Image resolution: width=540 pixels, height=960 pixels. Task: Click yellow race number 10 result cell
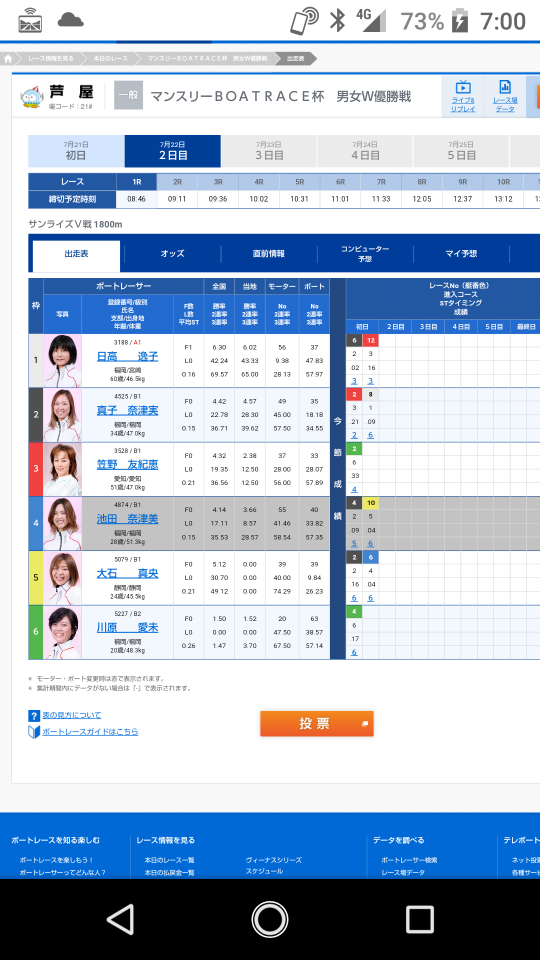point(370,503)
